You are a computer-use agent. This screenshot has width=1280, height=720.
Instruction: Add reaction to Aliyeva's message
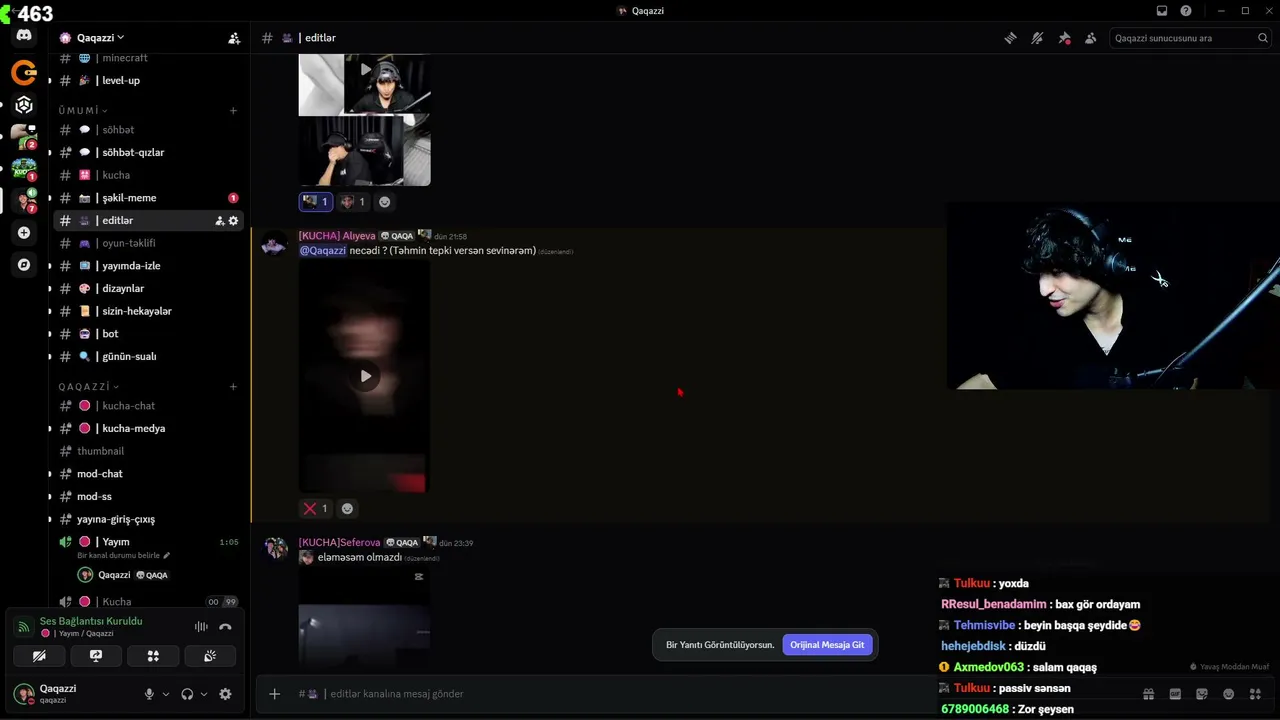347,509
